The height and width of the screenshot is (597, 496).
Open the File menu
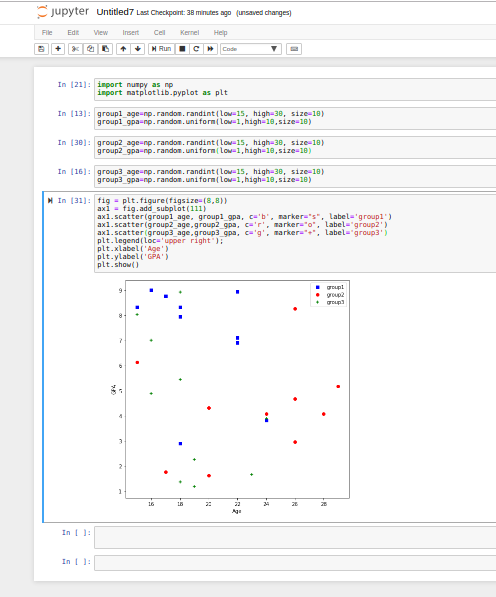tap(47, 32)
